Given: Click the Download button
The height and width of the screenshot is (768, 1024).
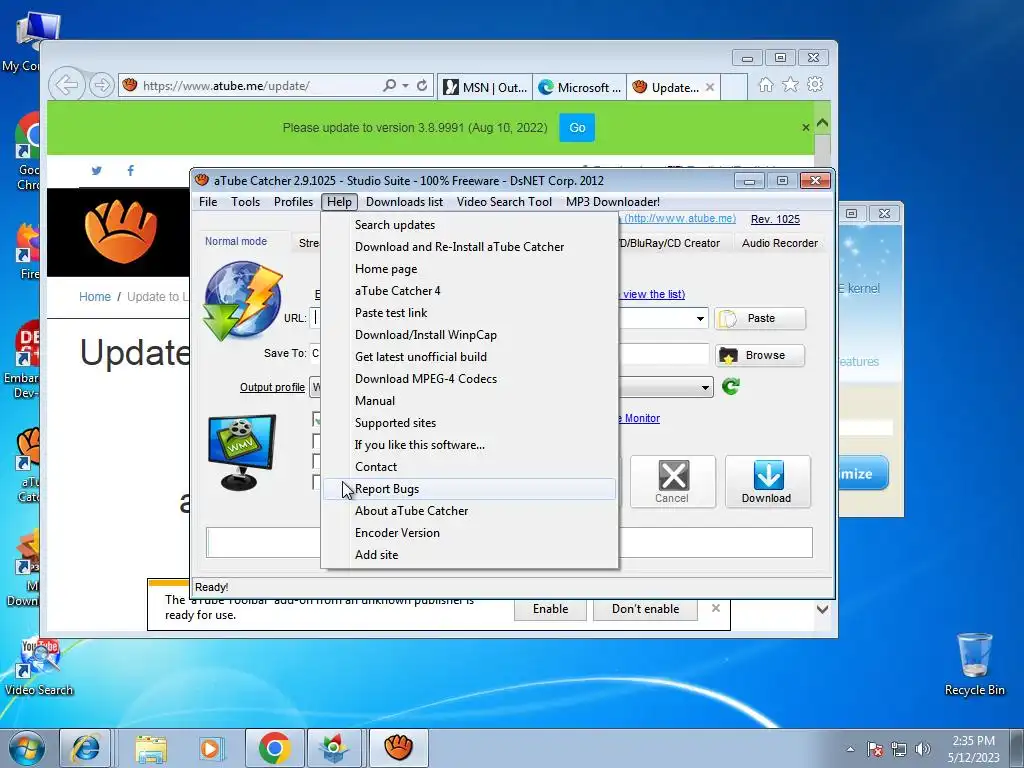Looking at the screenshot, I should click(x=767, y=481).
